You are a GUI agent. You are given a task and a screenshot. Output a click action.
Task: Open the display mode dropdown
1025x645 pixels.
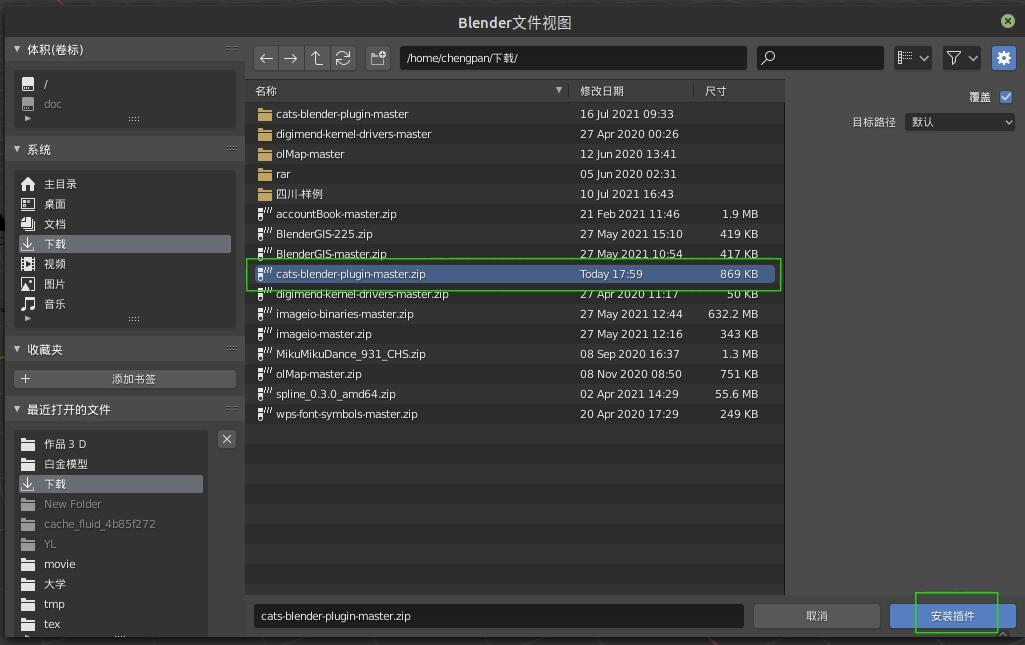point(913,58)
